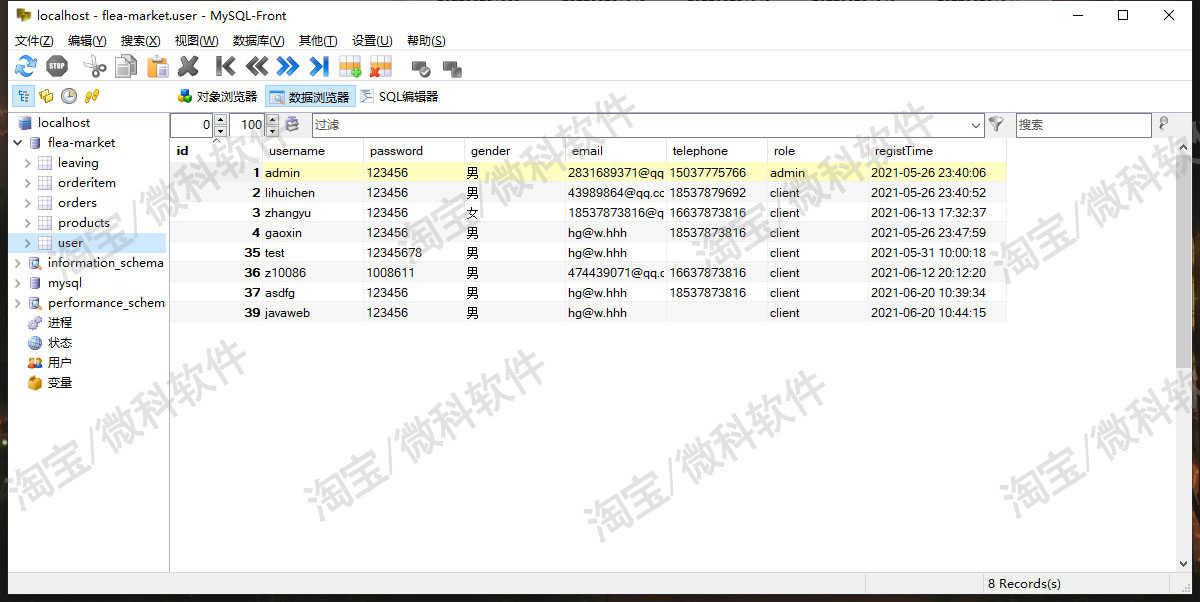
Task: Click the offset value field showing 0
Action: pyautogui.click(x=192, y=125)
